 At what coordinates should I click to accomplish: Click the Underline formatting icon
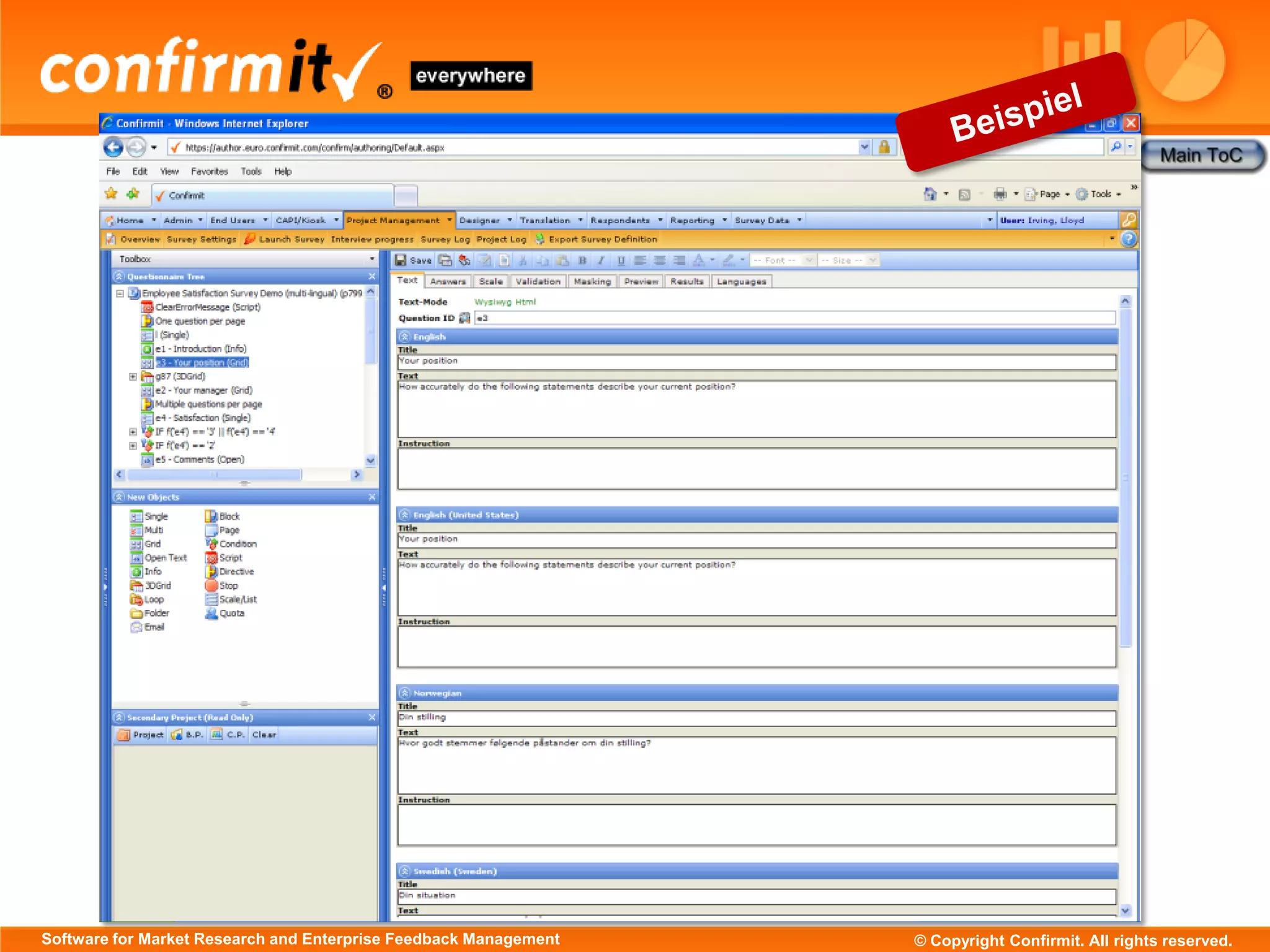click(621, 260)
